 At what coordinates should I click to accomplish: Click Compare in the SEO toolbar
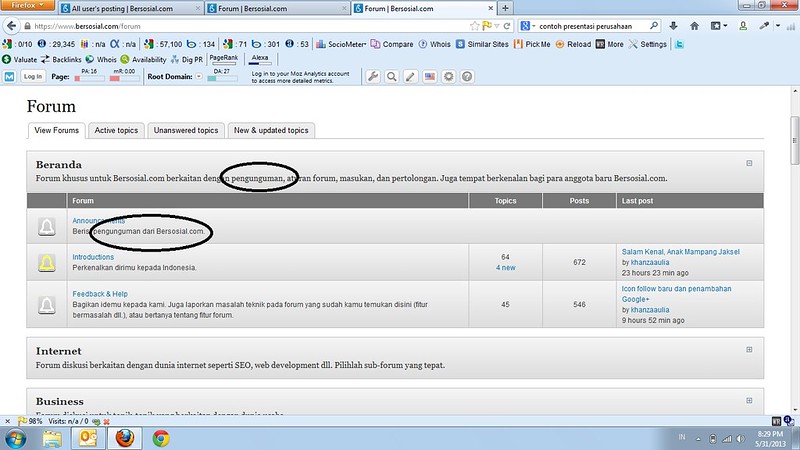coord(392,44)
